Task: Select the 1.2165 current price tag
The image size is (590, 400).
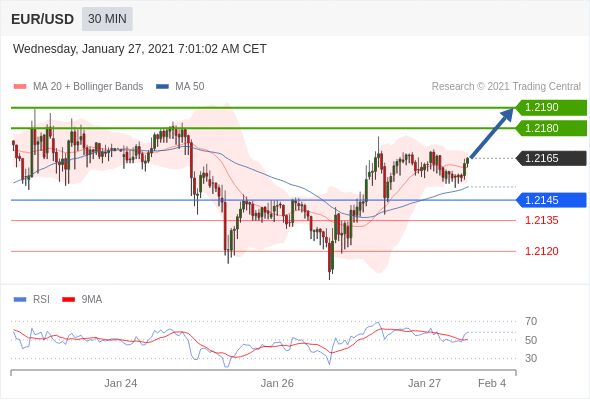Action: (x=551, y=158)
